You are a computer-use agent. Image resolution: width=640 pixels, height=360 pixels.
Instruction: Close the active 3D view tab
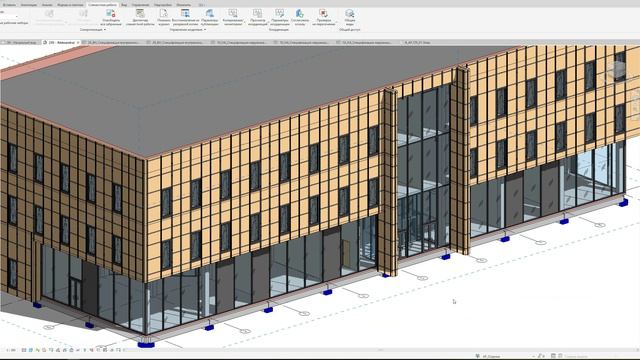[78, 42]
